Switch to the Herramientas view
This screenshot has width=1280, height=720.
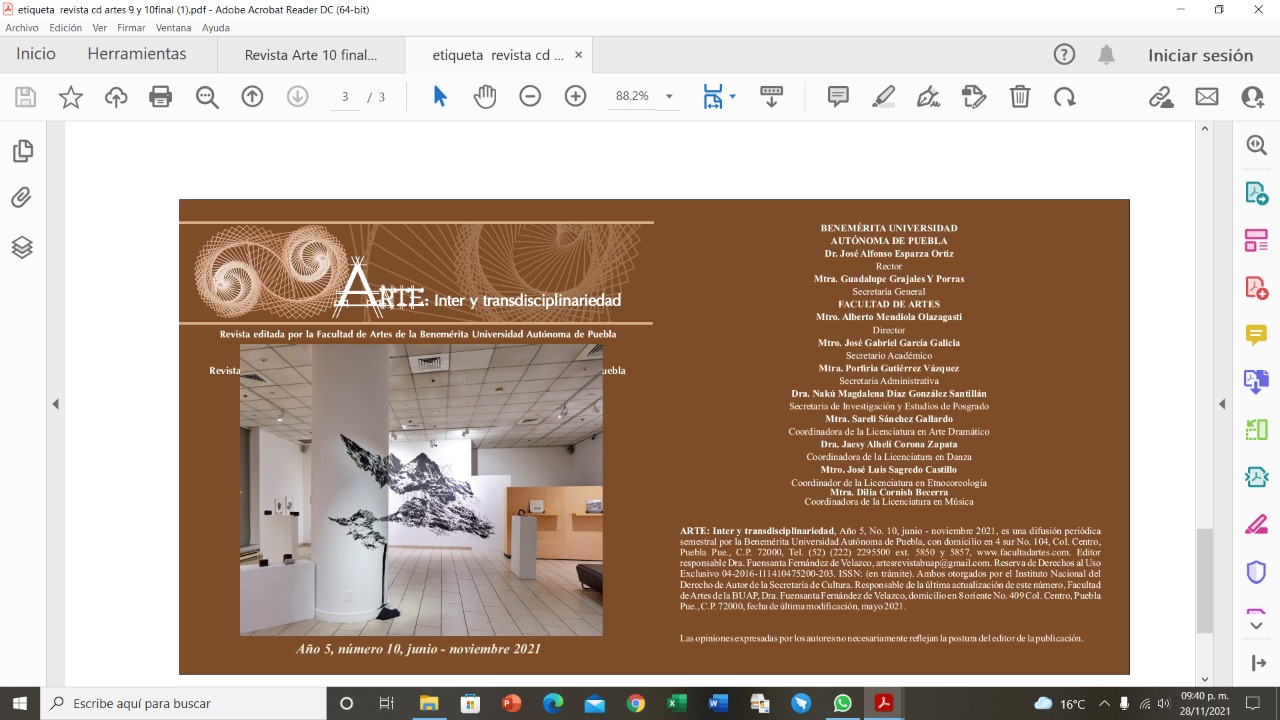pos(137,54)
